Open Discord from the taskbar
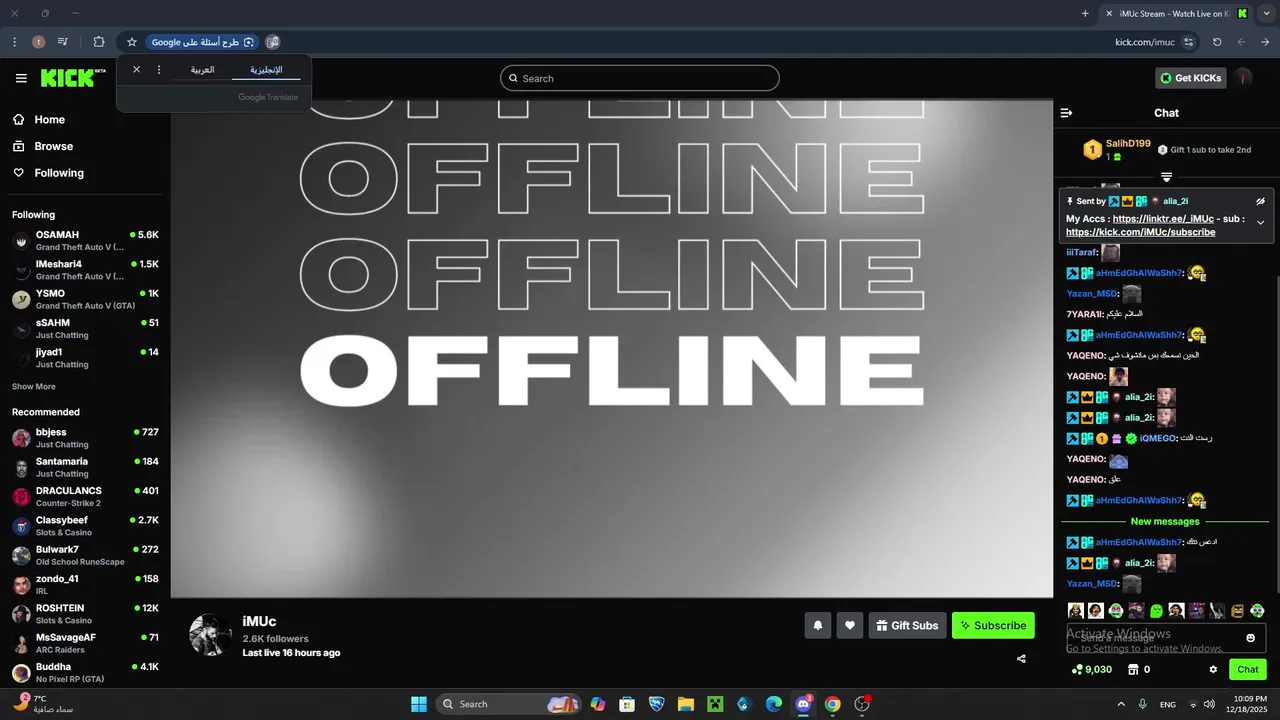This screenshot has width=1280, height=720. [x=803, y=704]
